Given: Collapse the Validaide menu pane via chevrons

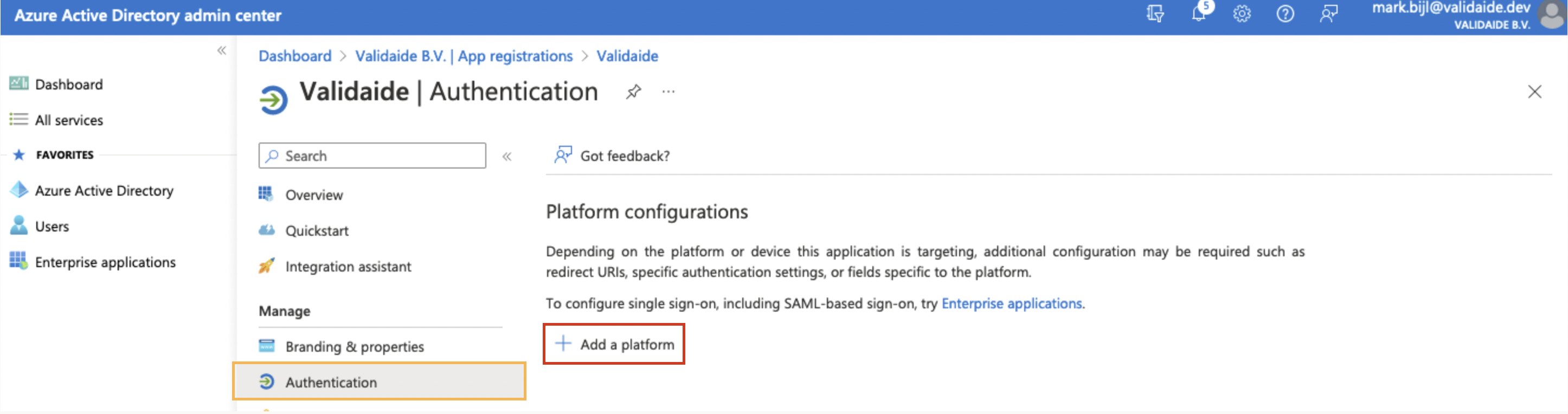Looking at the screenshot, I should (507, 156).
